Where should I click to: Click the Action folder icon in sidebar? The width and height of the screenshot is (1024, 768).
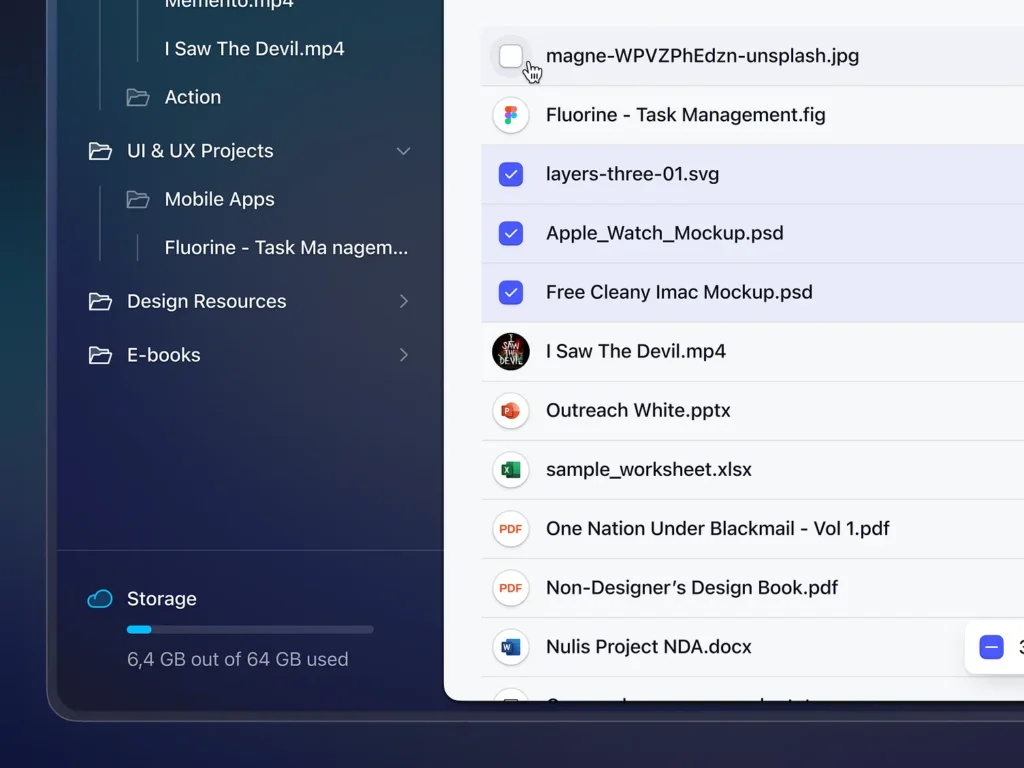point(138,97)
